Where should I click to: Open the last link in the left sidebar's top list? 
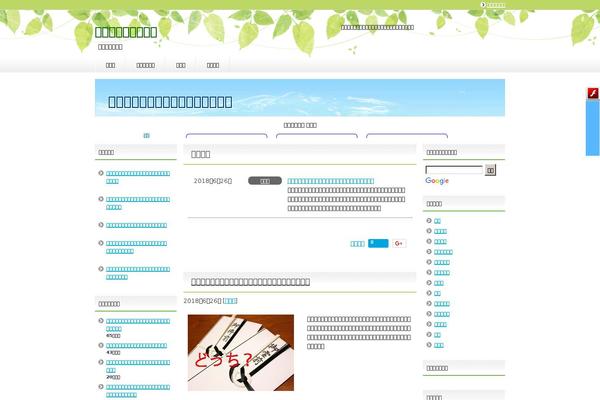pyautogui.click(x=138, y=273)
